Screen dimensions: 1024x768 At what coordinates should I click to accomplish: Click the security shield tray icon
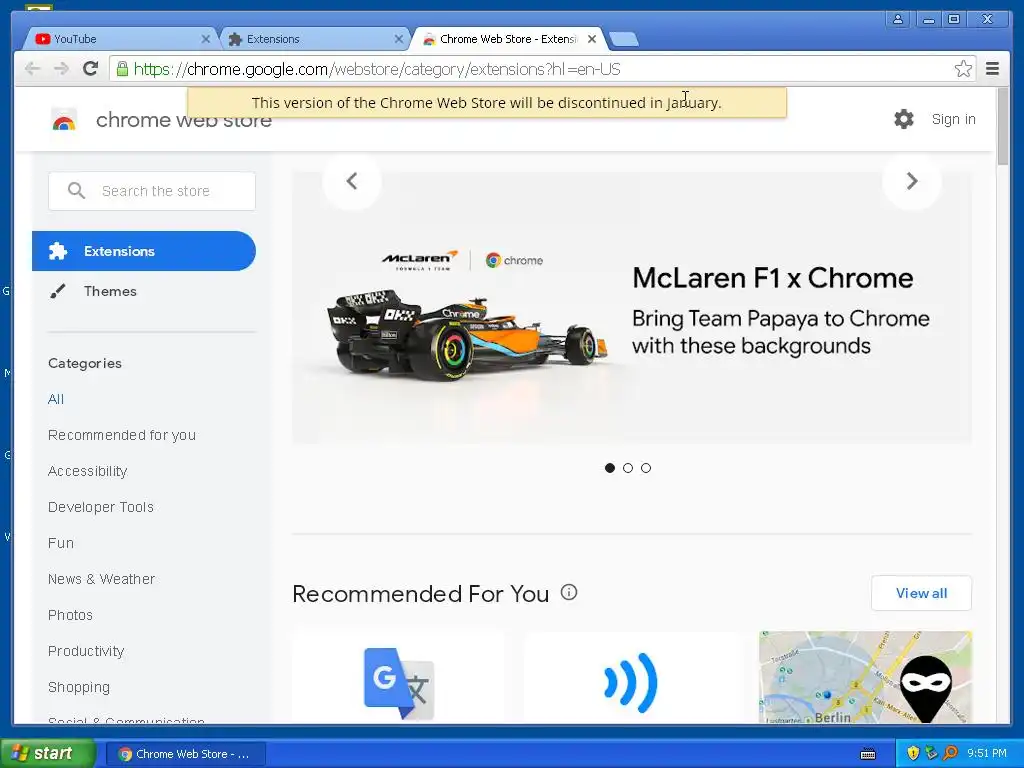click(913, 754)
